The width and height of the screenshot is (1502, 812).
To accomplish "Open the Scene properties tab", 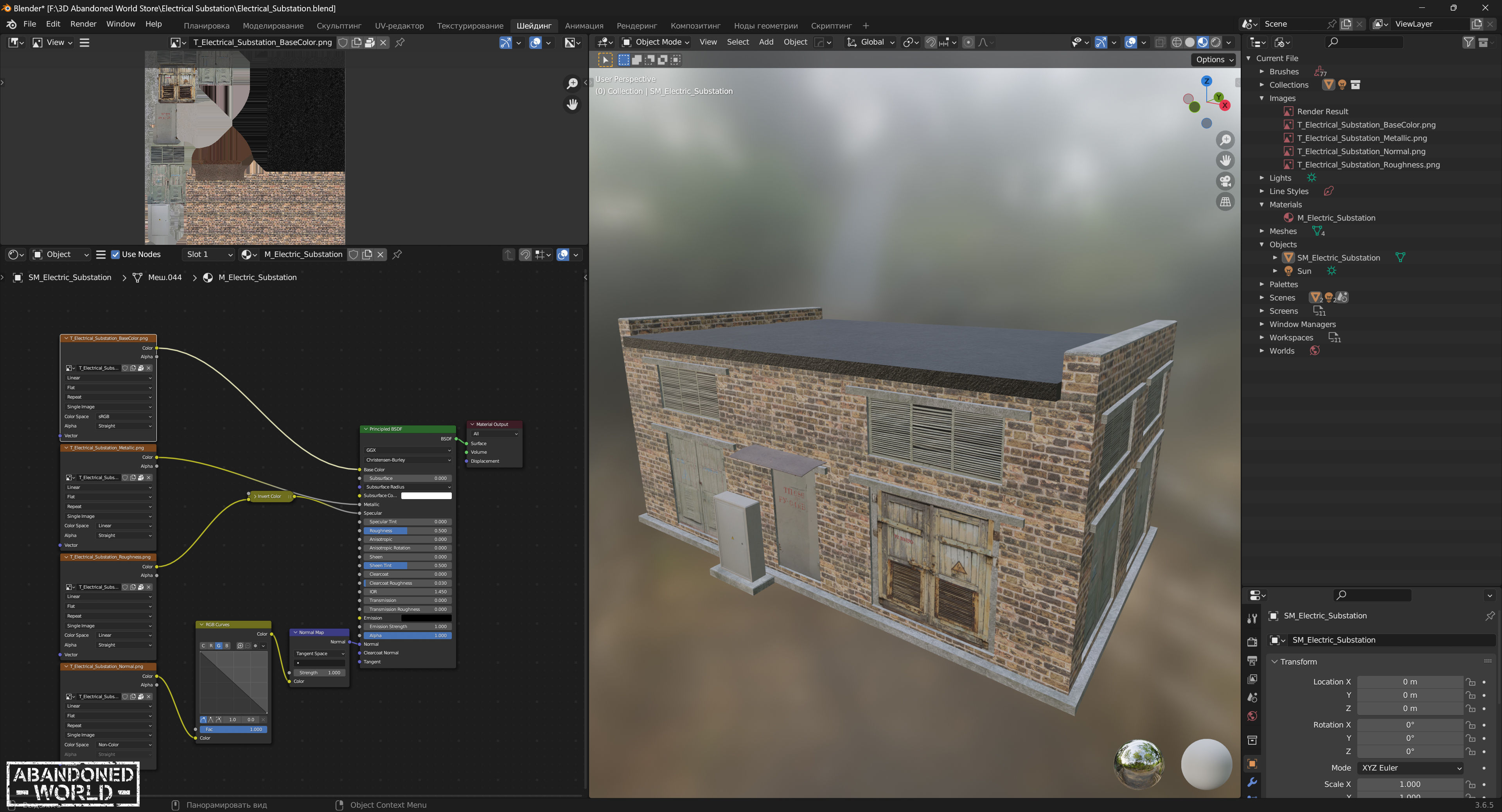I will 1252,698.
